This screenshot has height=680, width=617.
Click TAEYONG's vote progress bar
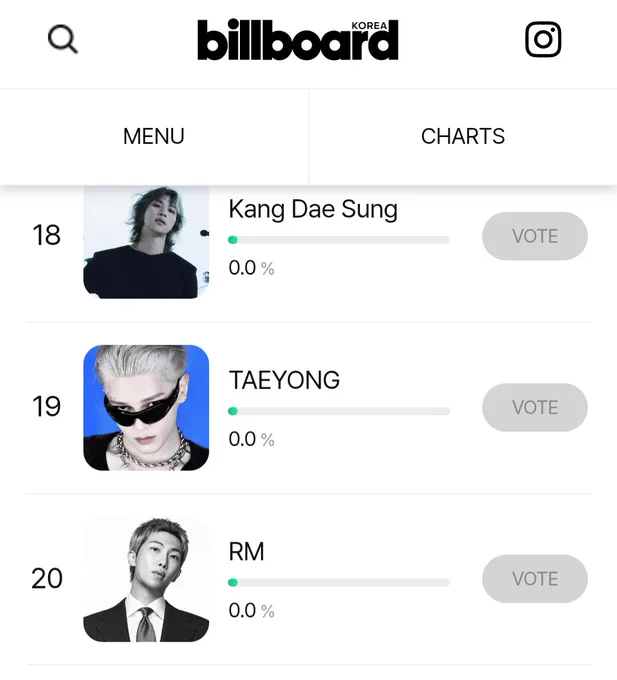(x=339, y=411)
